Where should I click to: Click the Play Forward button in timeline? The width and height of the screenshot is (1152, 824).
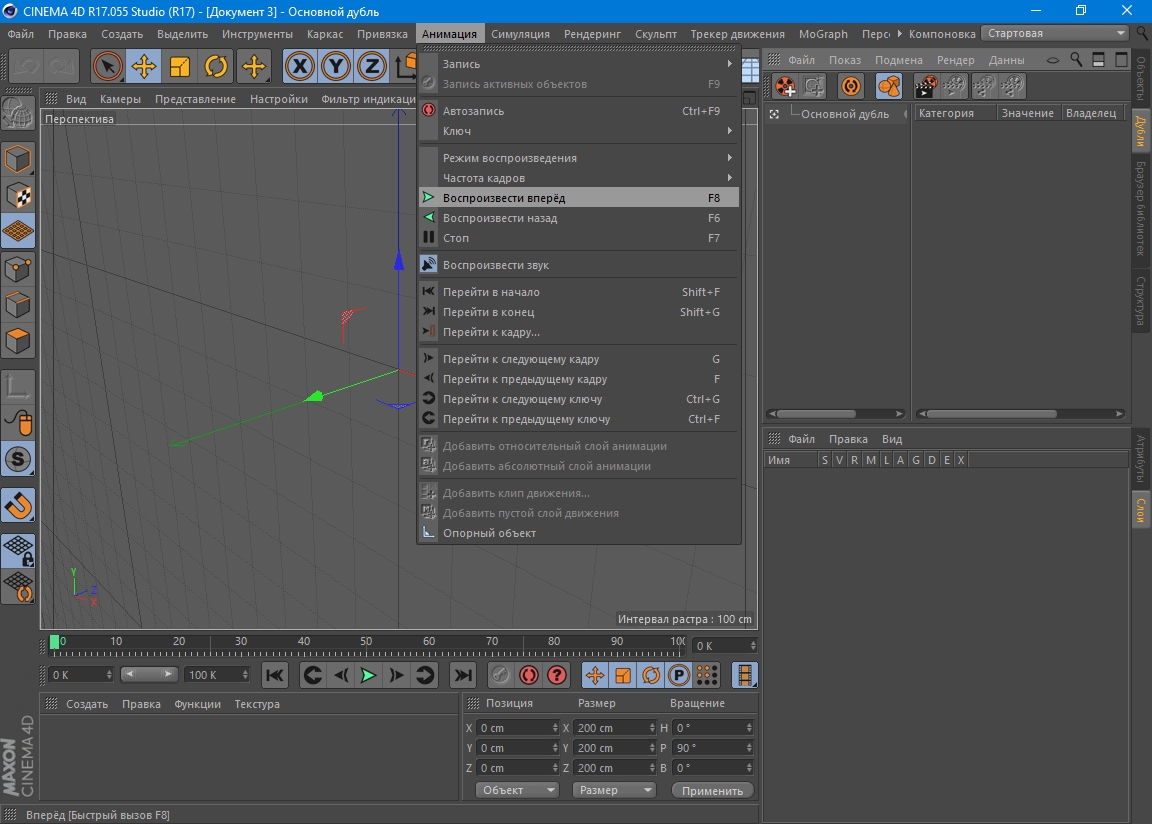pyautogui.click(x=368, y=675)
